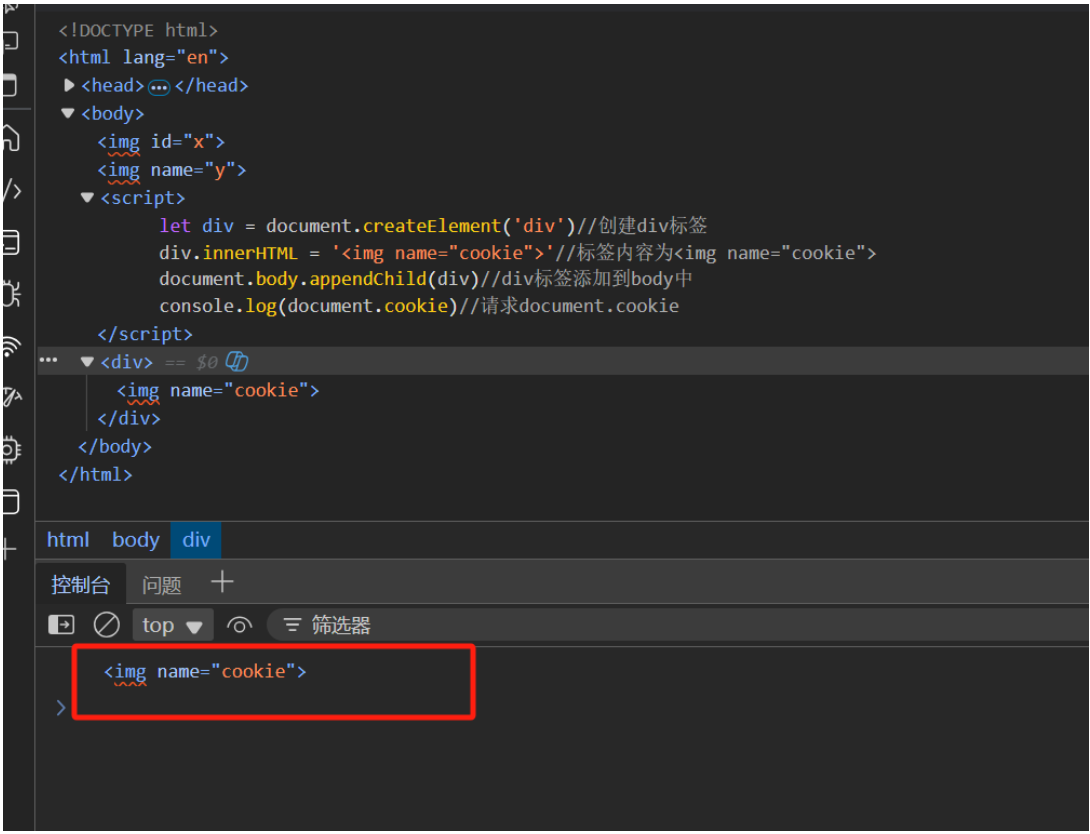
Task: Switch to the 控制台 tab
Action: tap(80, 585)
